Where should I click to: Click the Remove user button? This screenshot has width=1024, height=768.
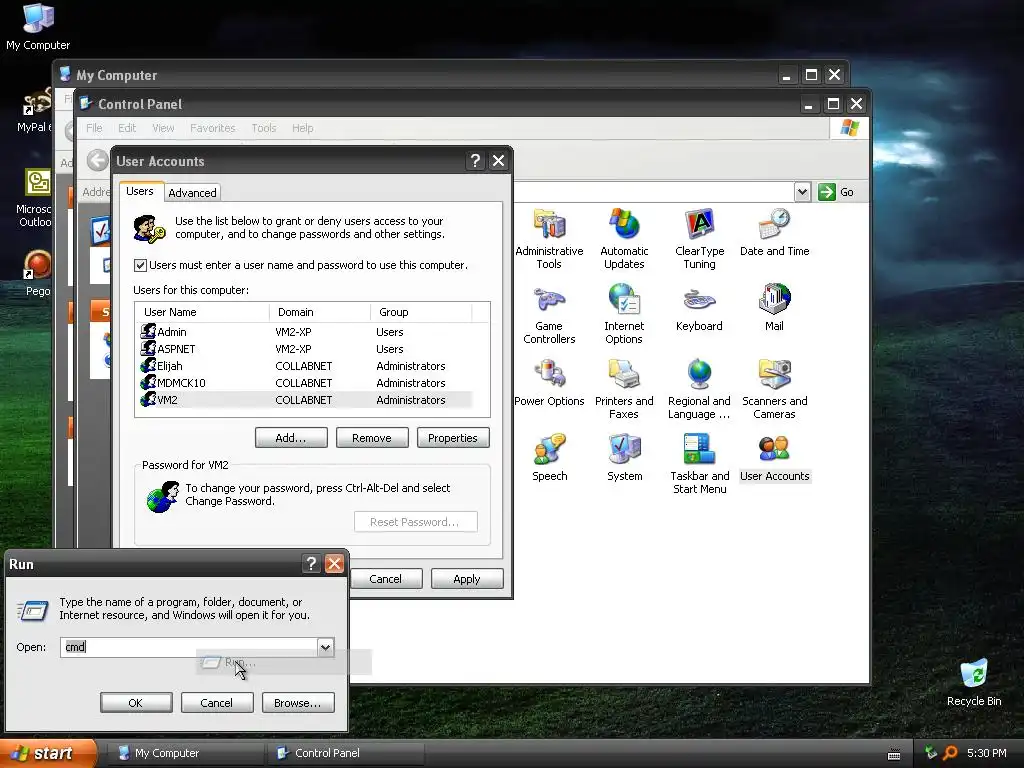[x=372, y=438]
